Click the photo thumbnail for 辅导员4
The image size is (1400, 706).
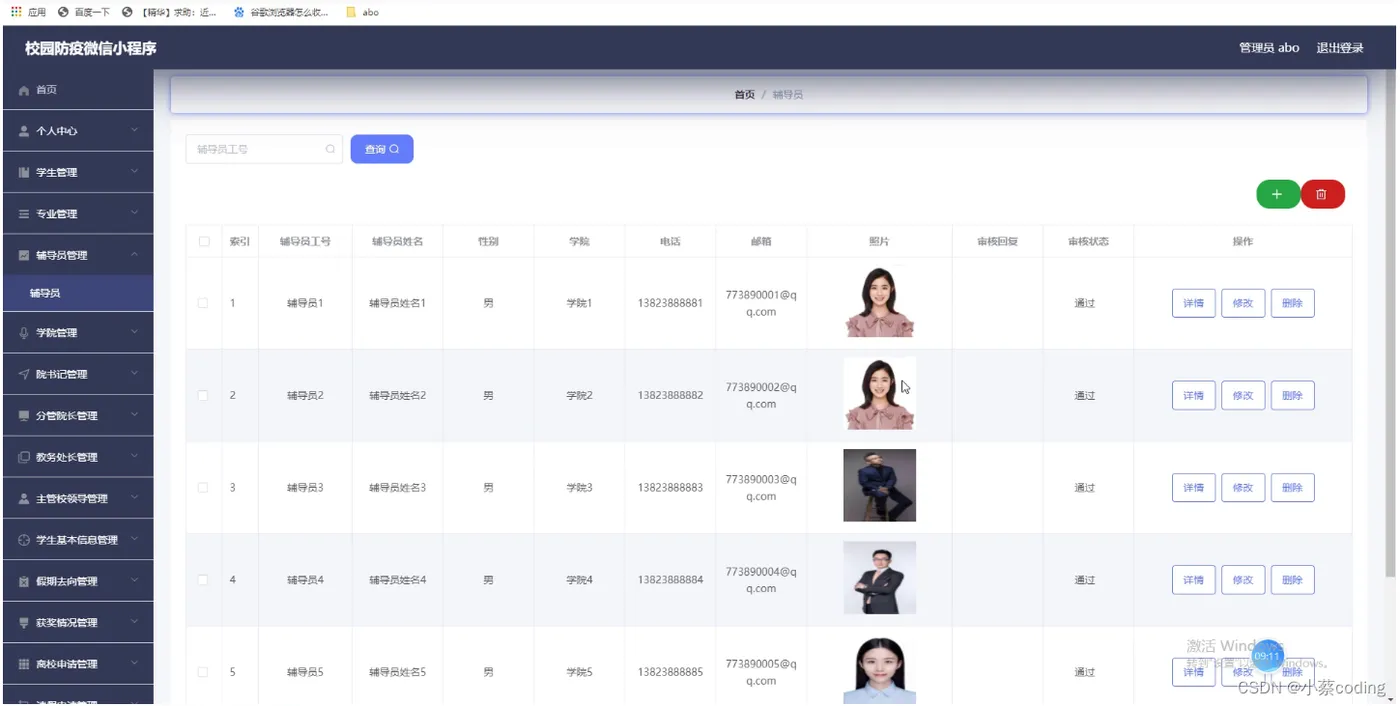click(x=879, y=578)
